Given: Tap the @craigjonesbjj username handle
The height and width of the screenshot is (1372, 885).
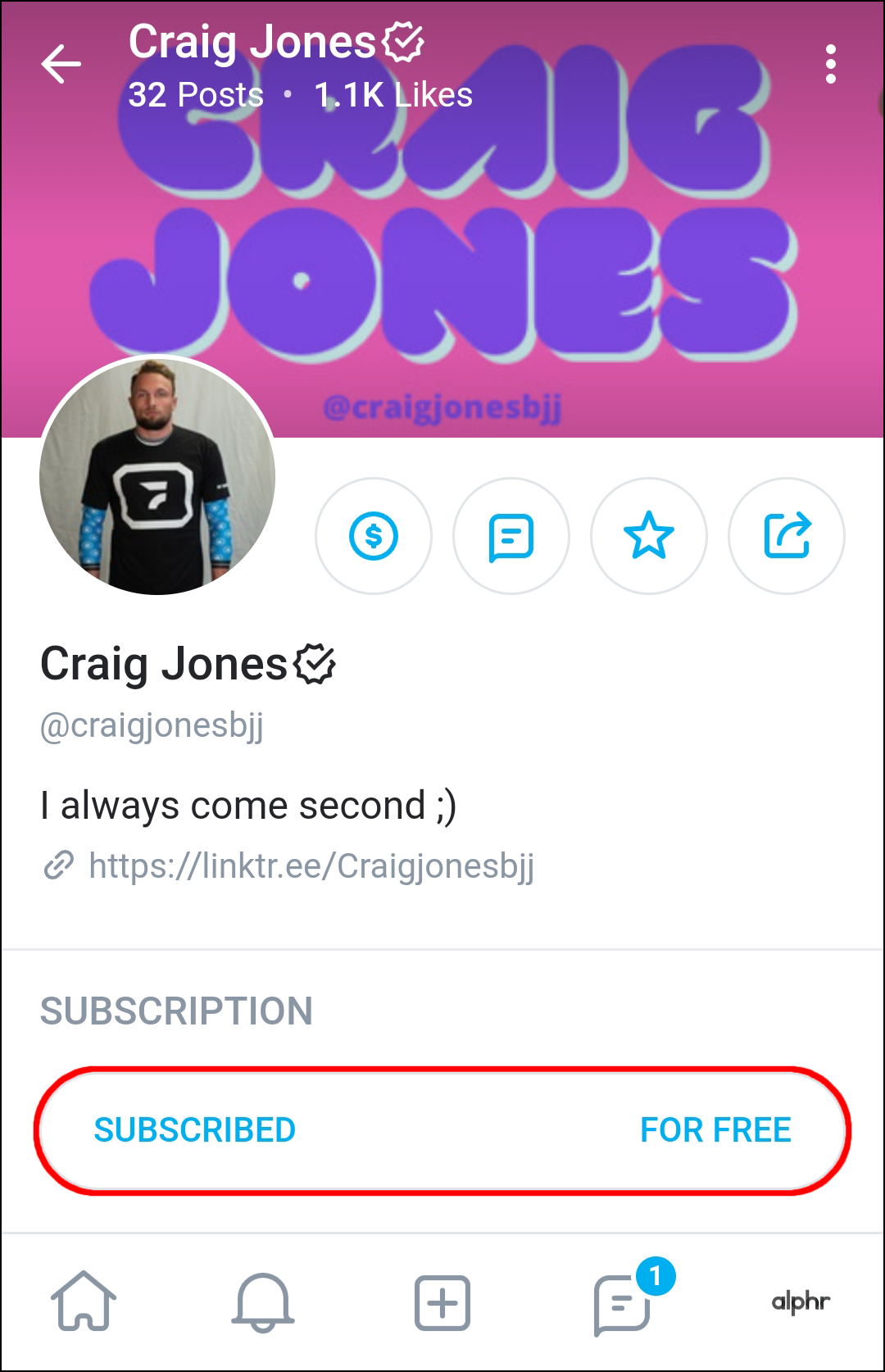Looking at the screenshot, I should (x=152, y=725).
